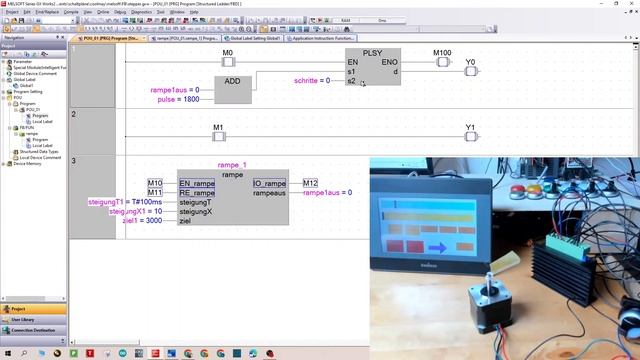Collapse the FB/FUN tree node
The width and height of the screenshot is (640, 360).
pos(10,128)
